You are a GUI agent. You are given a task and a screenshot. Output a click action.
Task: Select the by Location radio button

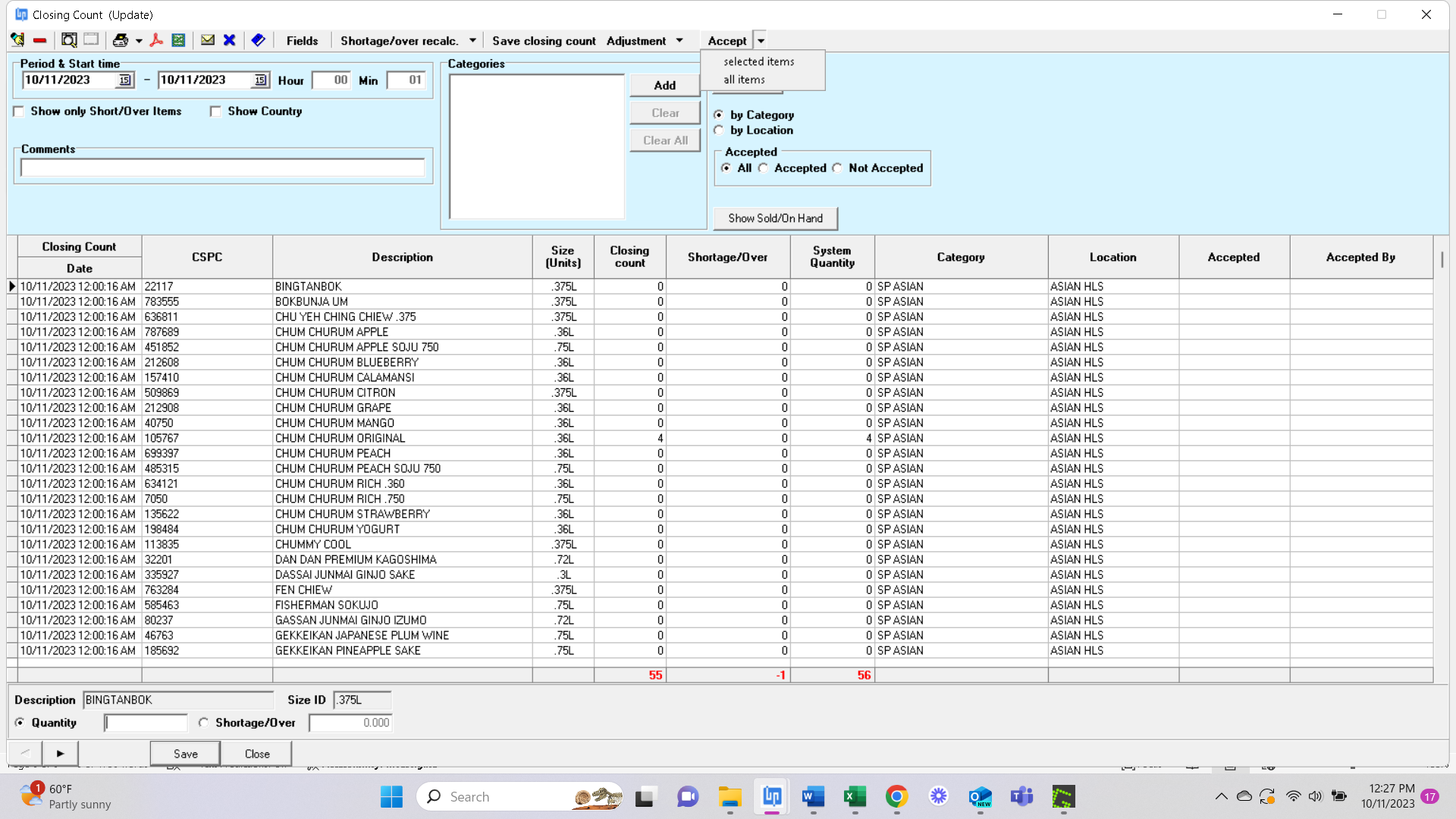718,130
